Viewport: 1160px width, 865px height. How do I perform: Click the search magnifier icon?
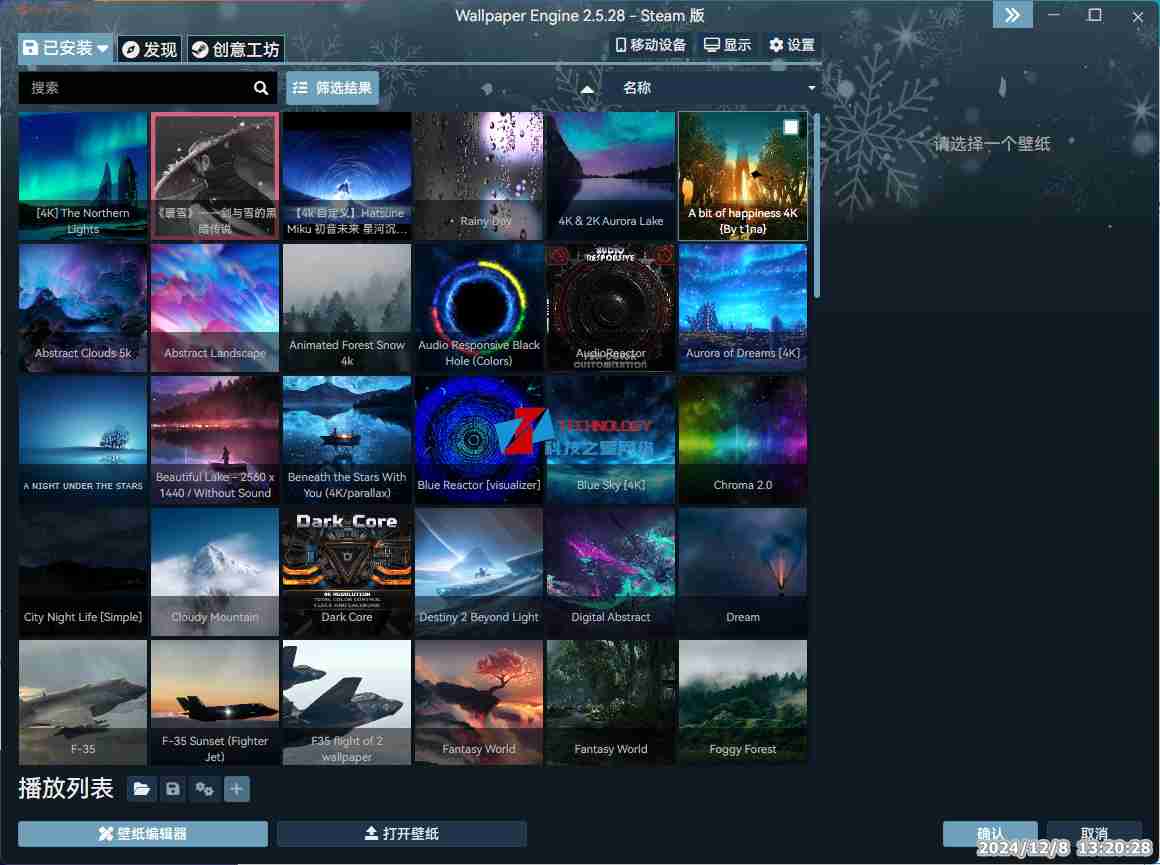[x=261, y=88]
